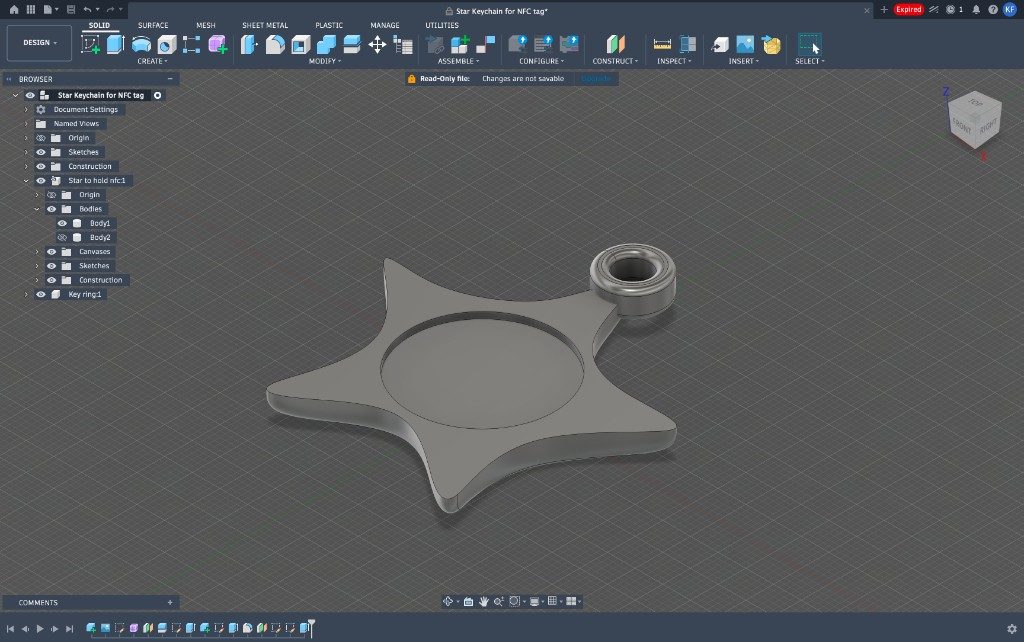Select the Press Pull tool

click(x=249, y=44)
